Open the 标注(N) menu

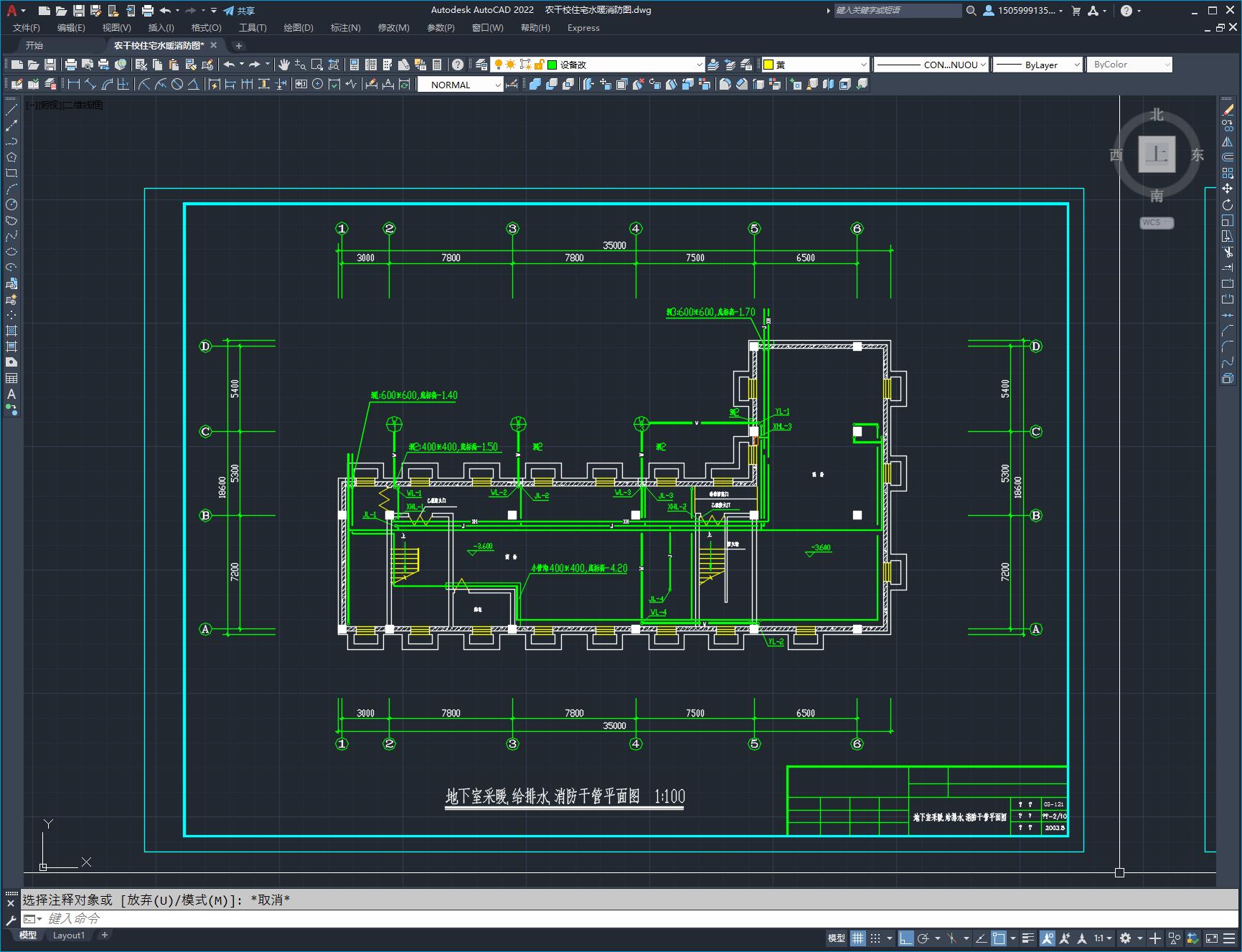click(345, 28)
